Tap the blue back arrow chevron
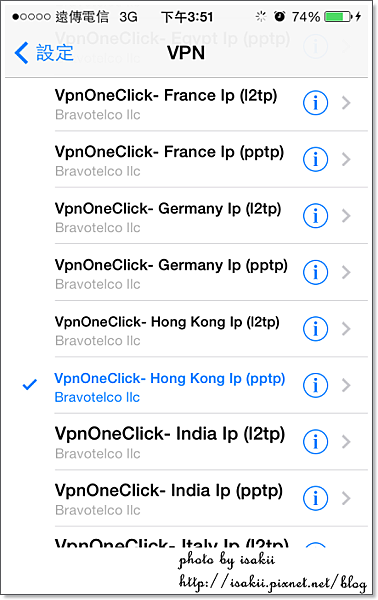The image size is (378, 600). (21, 52)
